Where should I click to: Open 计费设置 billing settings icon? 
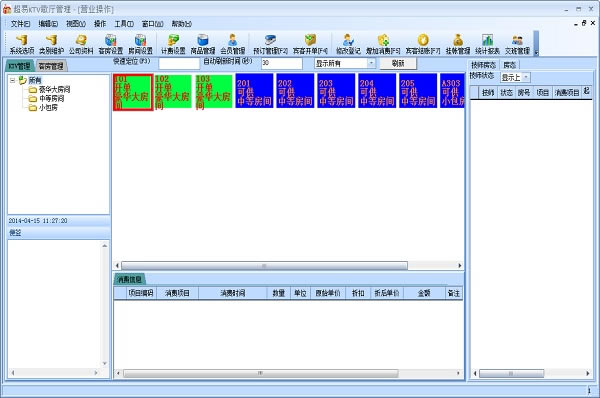coord(173,44)
